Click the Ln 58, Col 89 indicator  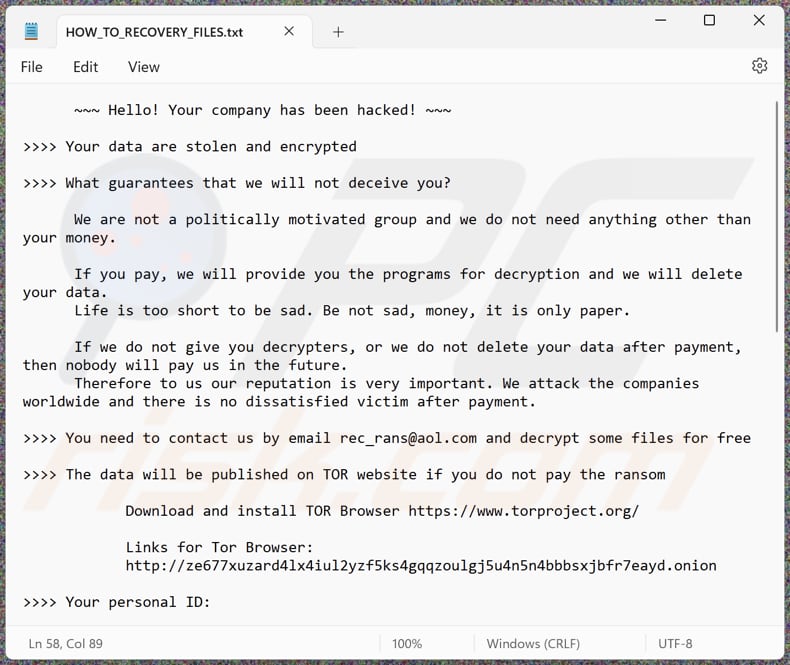coord(65,644)
